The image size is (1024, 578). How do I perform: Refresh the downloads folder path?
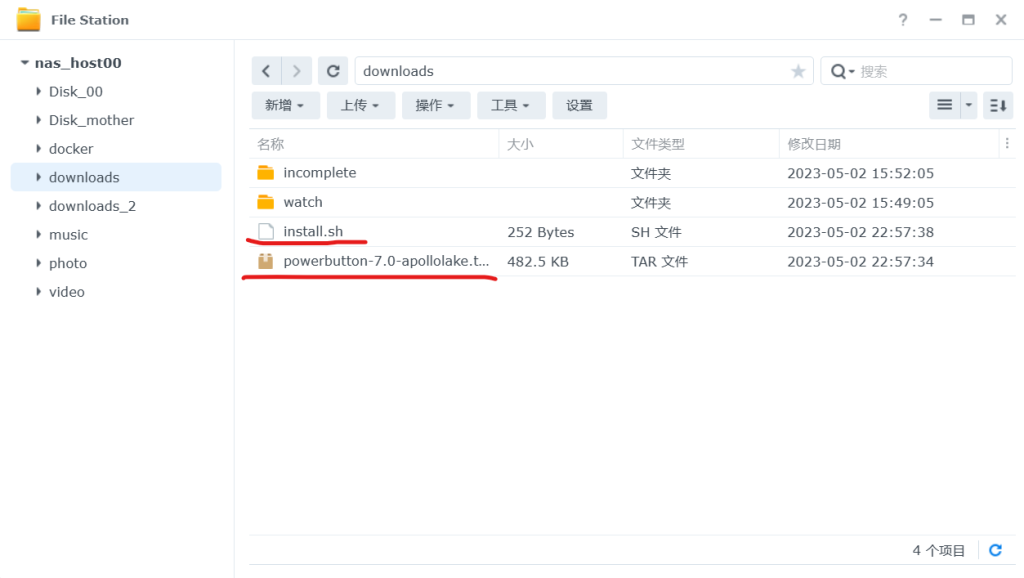click(x=333, y=71)
